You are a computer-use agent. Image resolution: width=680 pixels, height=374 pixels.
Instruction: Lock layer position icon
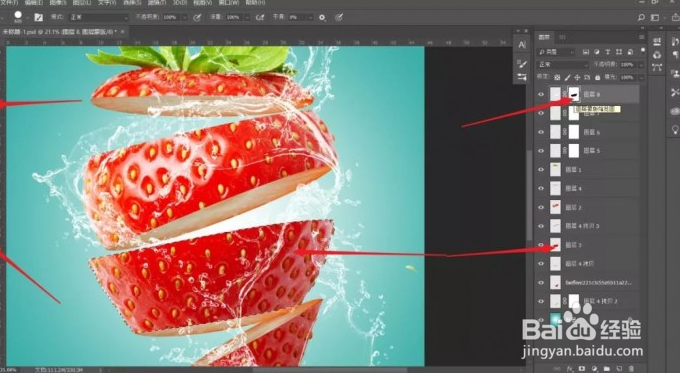coord(577,78)
